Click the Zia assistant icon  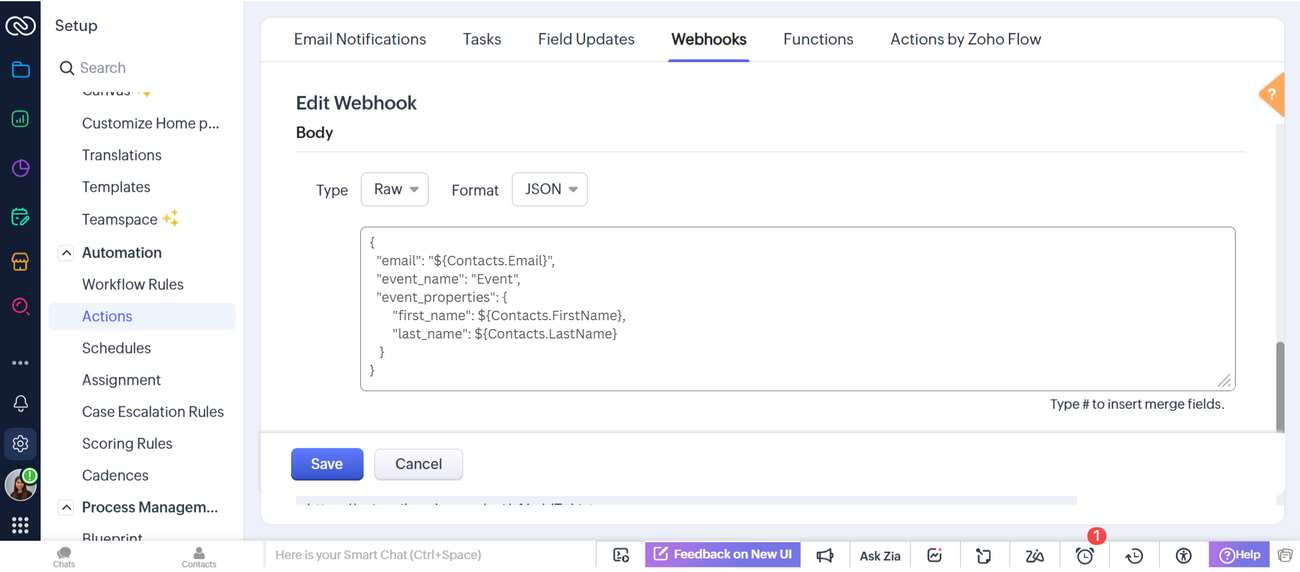pos(1034,555)
